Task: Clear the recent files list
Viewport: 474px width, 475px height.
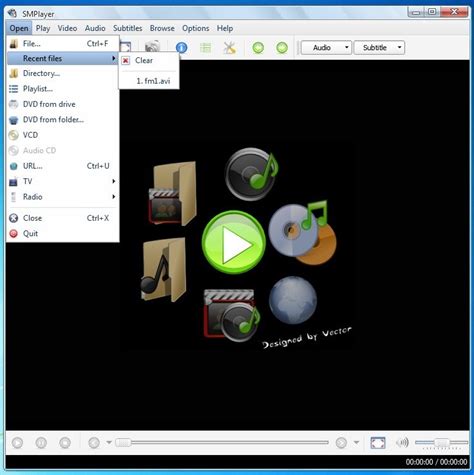Action: tap(149, 60)
